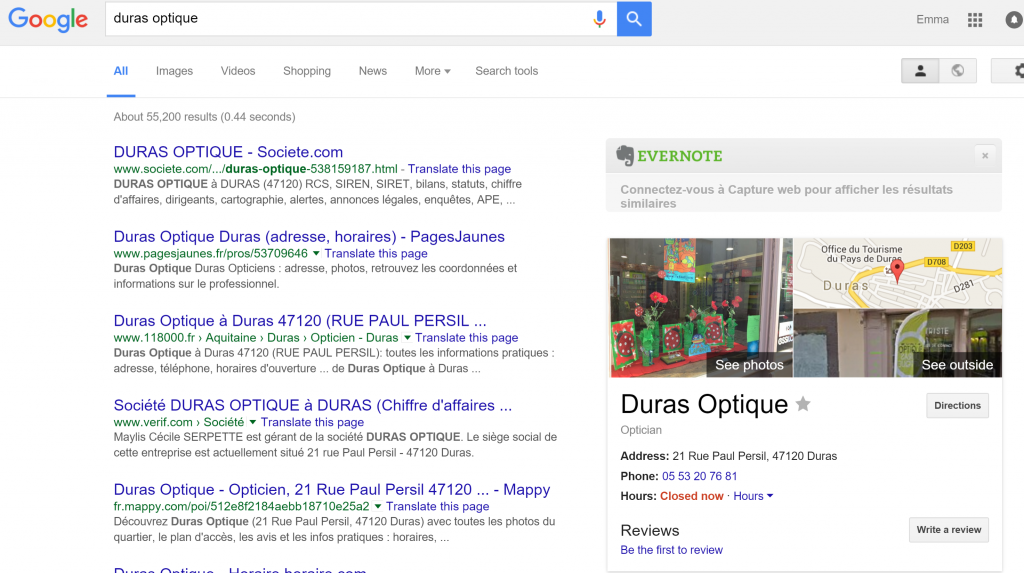Viewport: 1024px width, 573px height.
Task: Translate the verif.com result page
Action: point(312,422)
